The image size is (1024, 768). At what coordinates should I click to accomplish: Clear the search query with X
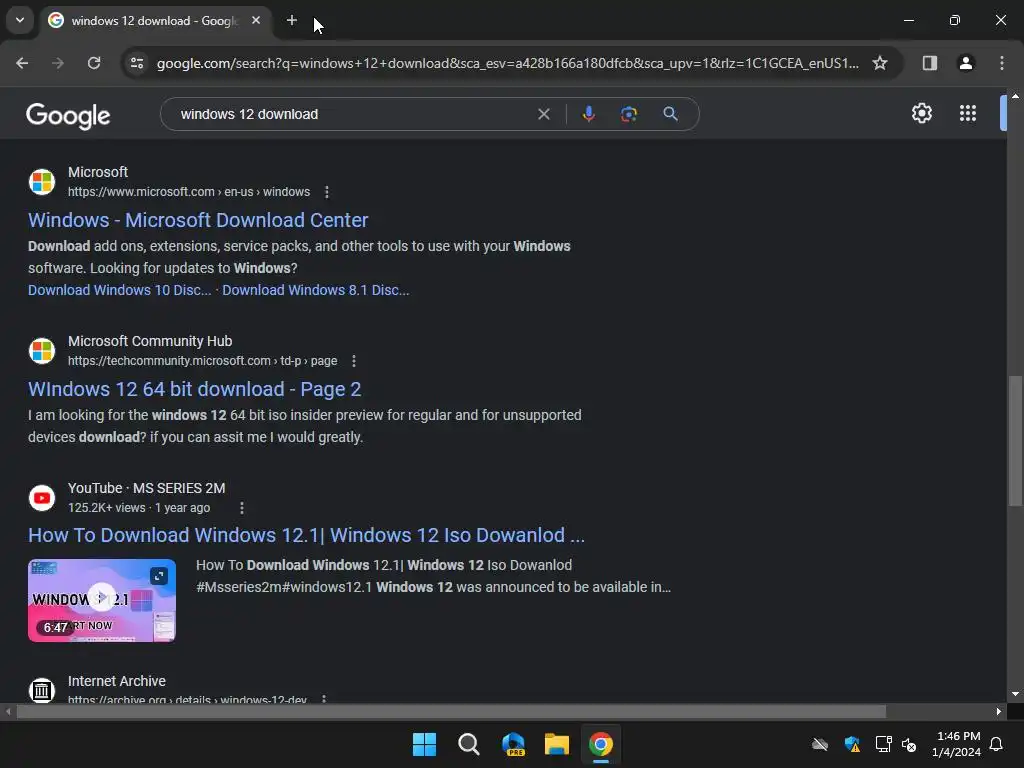[543, 114]
